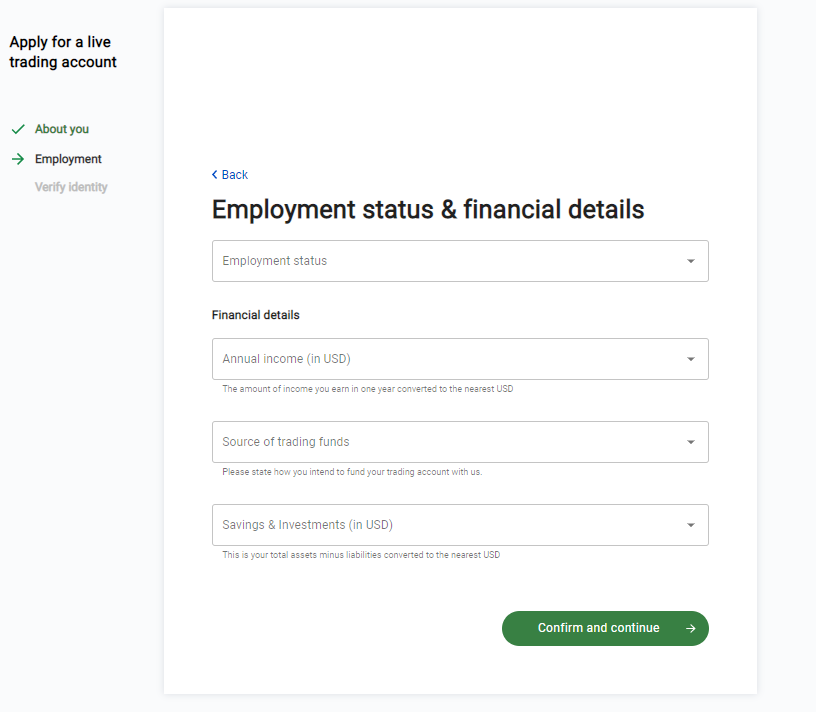Viewport: 816px width, 712px height.
Task: Expand Savings & Investments (in USD) dropdown
Action: [x=450, y=525]
